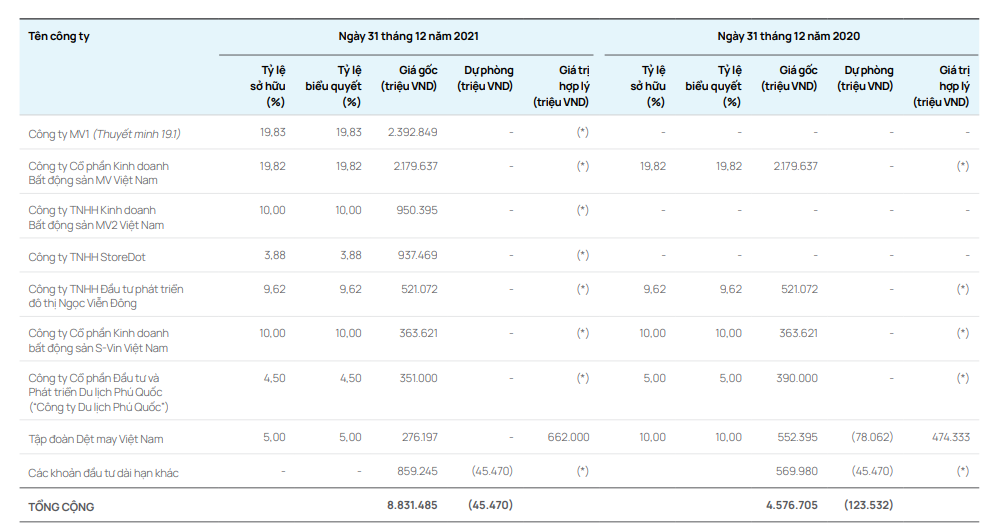Select the provision value (78.062)
Screen dimensions: 998x531
pos(871,437)
